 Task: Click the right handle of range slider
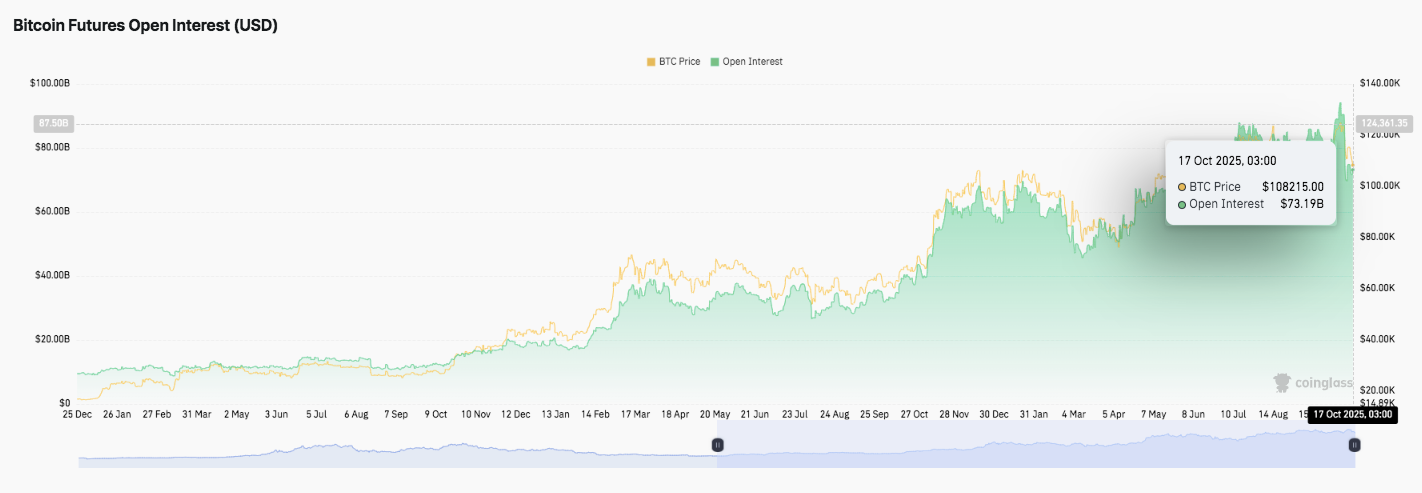[1354, 445]
